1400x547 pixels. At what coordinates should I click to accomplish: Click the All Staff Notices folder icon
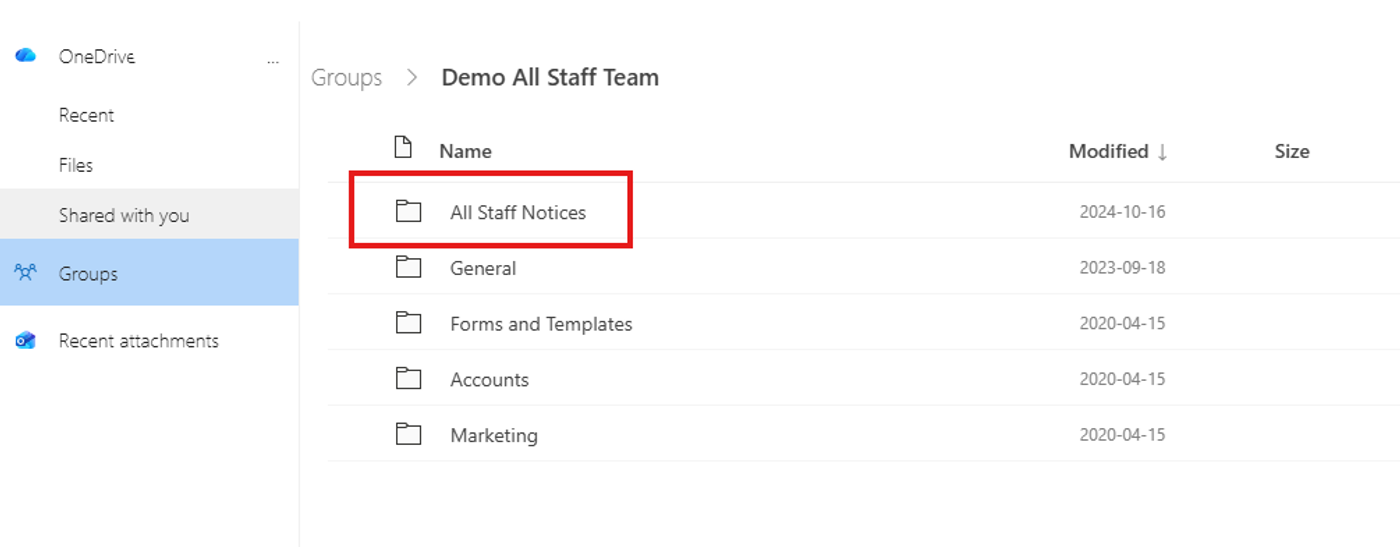pyautogui.click(x=408, y=211)
